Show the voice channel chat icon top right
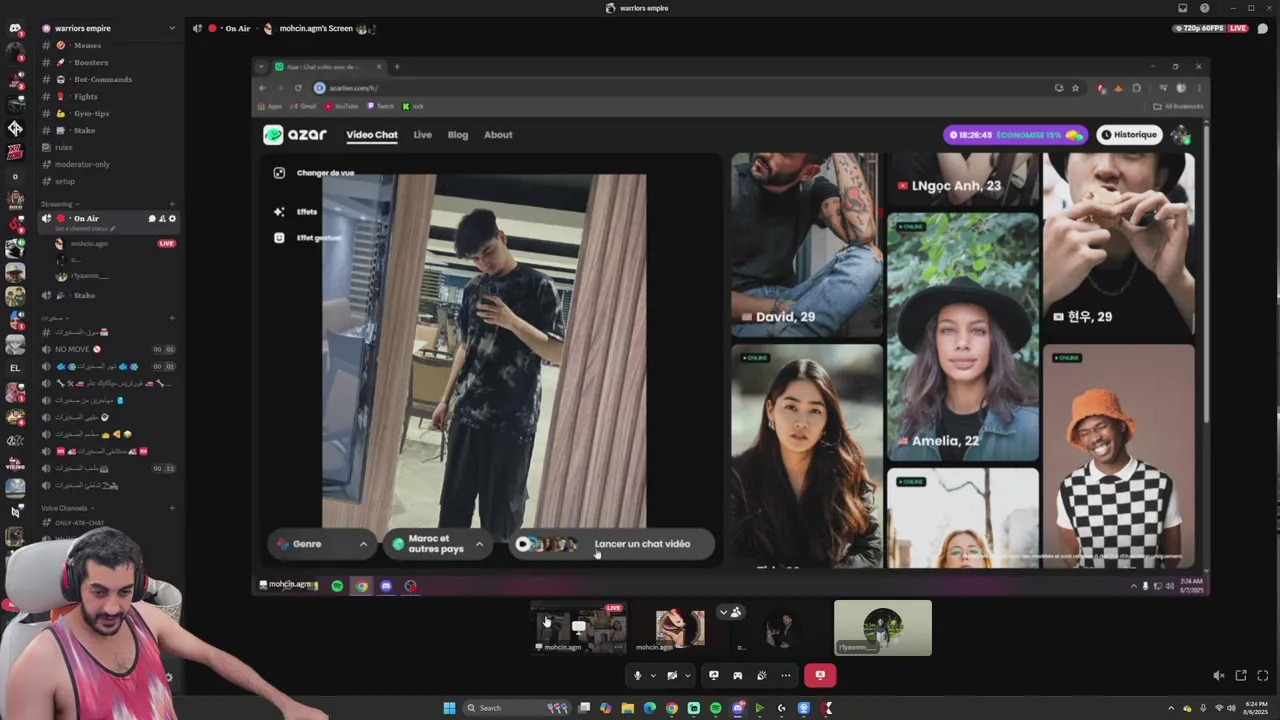This screenshot has height=720, width=1280. (1263, 28)
